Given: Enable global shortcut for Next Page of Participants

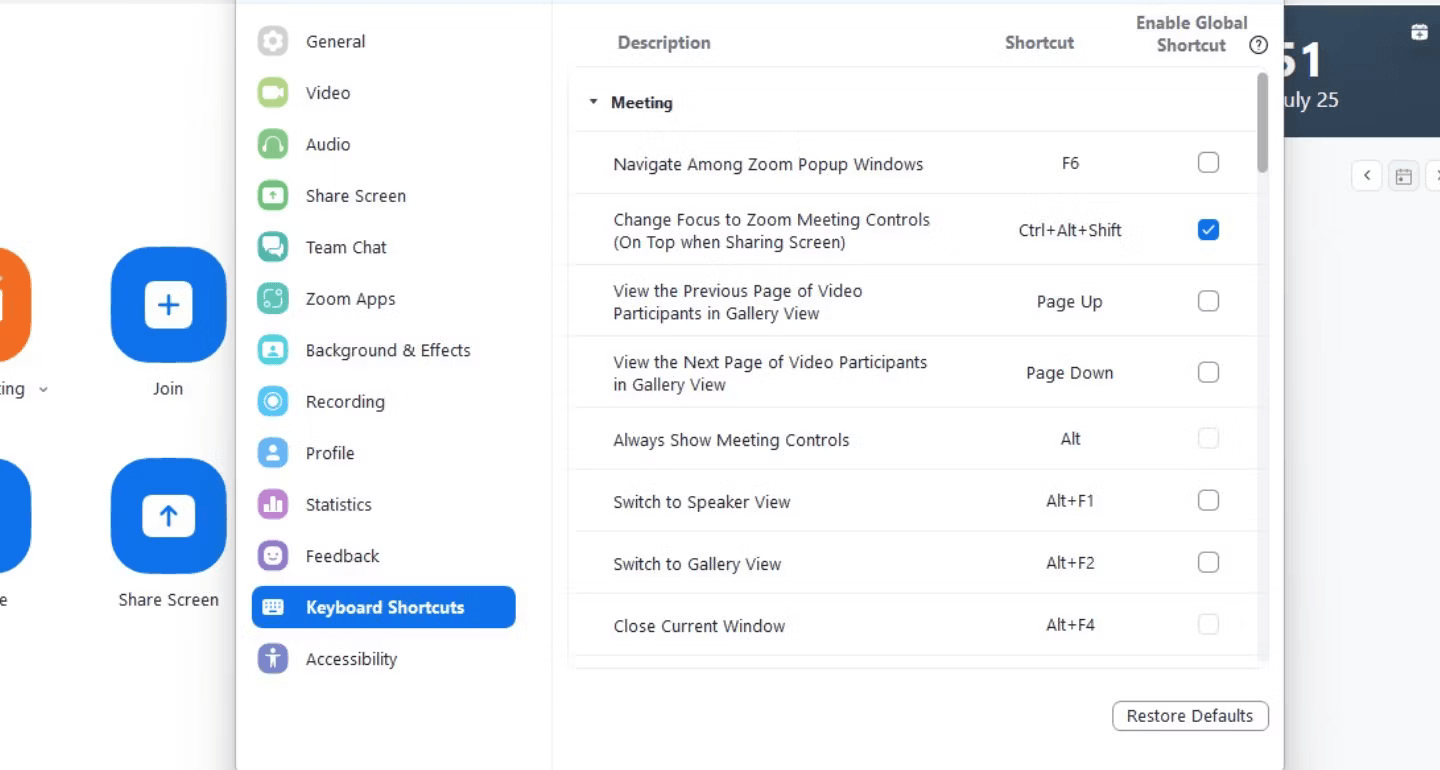Looking at the screenshot, I should [x=1208, y=372].
